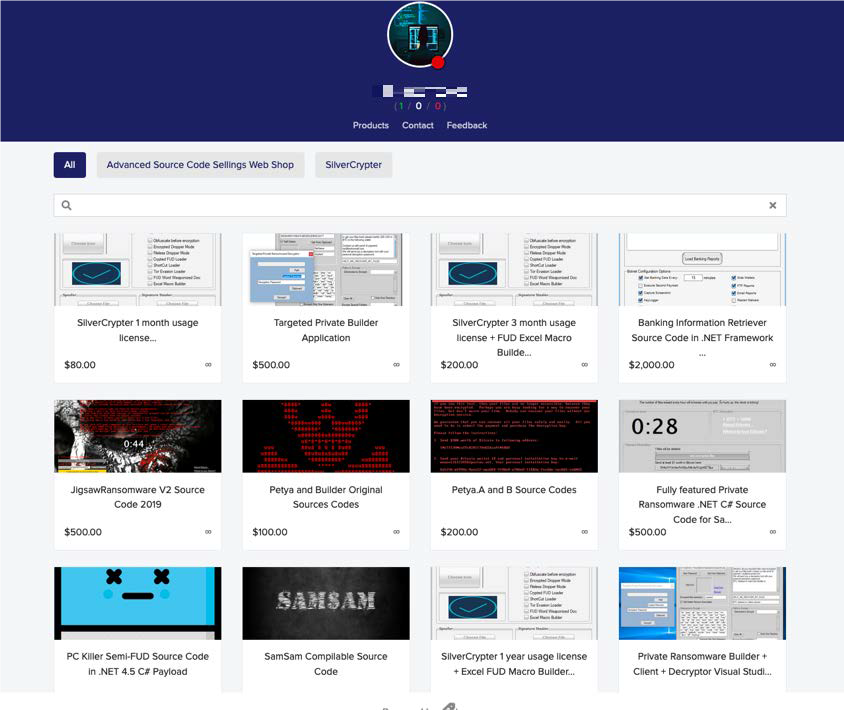This screenshot has width=844, height=710.
Task: Click the 0:28 countdown timer thumbnail
Action: pos(702,436)
